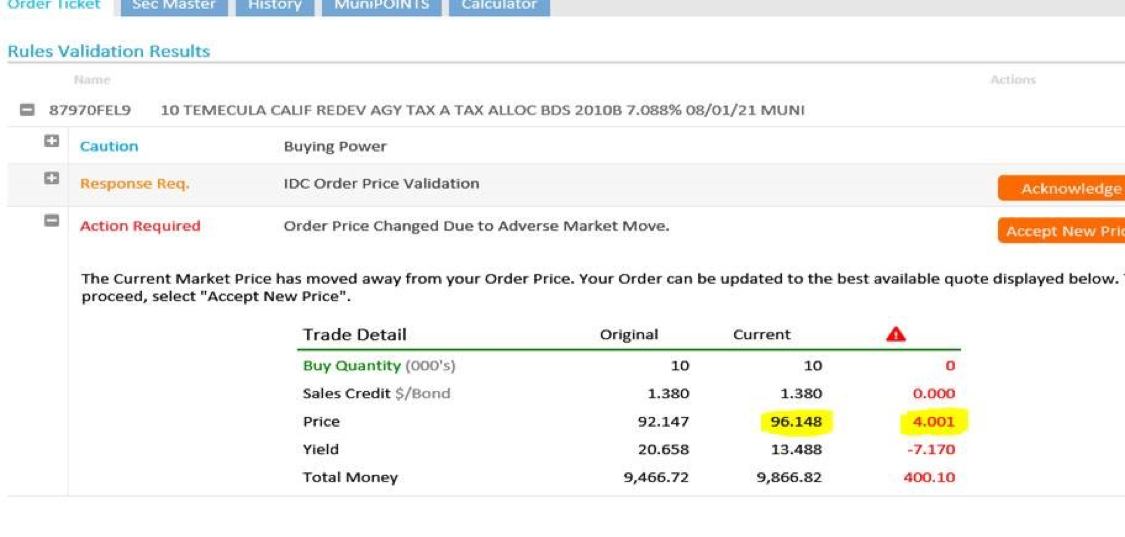The width and height of the screenshot is (1125, 537).
Task: Click the red warning triangle icon
Action: click(x=896, y=335)
